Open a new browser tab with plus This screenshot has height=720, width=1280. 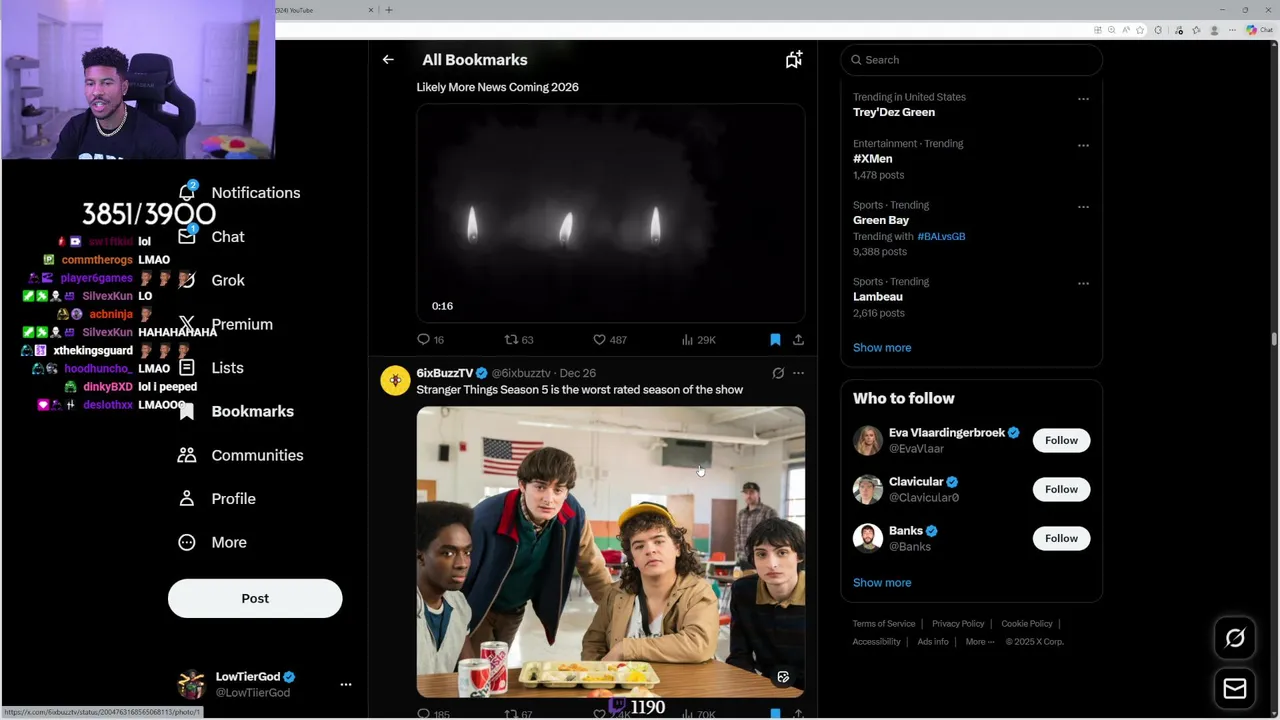[389, 10]
